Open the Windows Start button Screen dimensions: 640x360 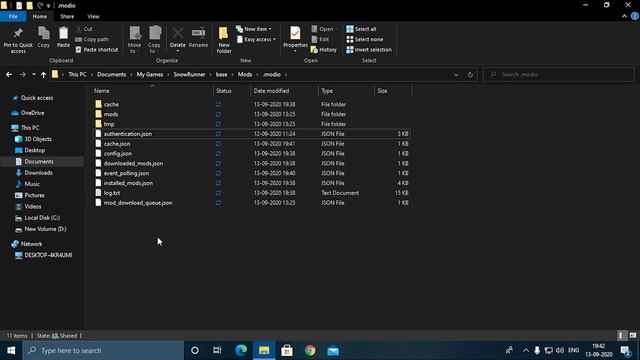[11, 350]
